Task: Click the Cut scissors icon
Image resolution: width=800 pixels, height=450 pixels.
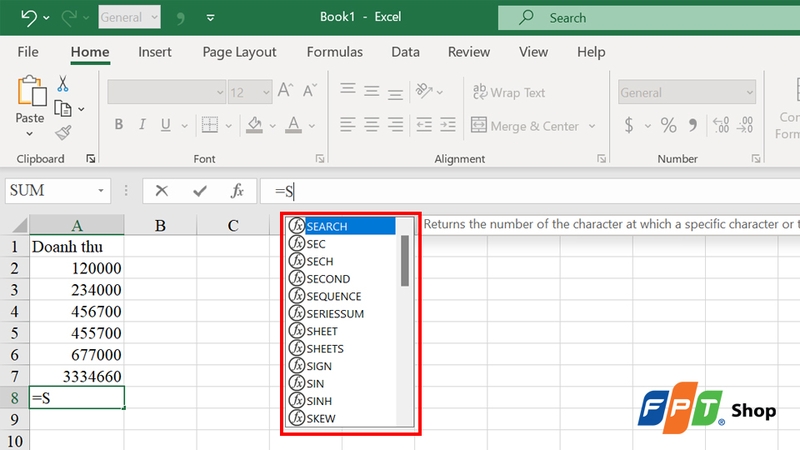Action: (63, 84)
